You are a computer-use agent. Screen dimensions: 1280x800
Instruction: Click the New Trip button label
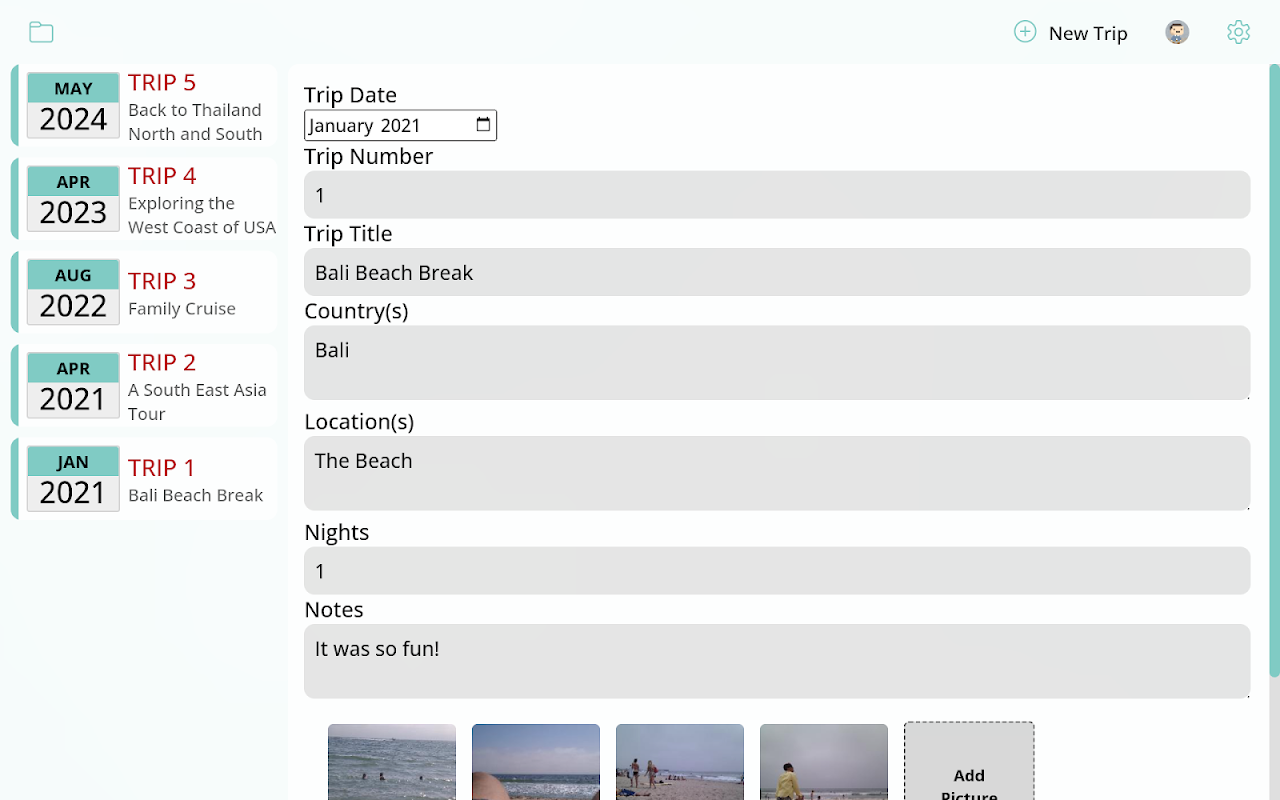pyautogui.click(x=1088, y=33)
